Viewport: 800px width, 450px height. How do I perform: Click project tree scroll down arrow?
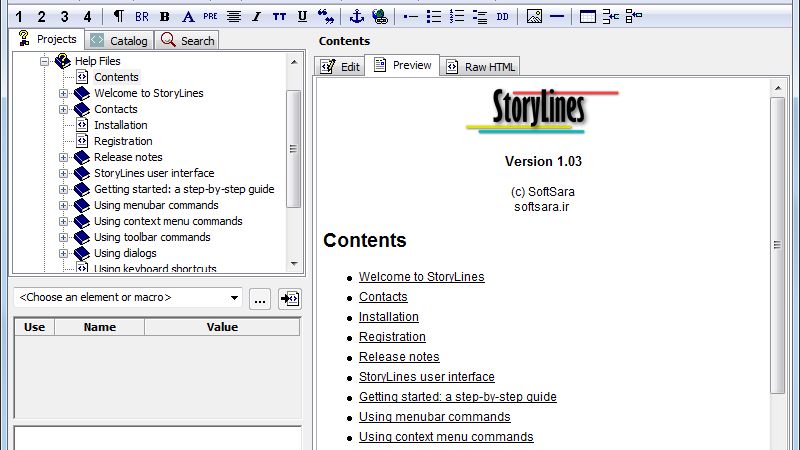point(294,264)
